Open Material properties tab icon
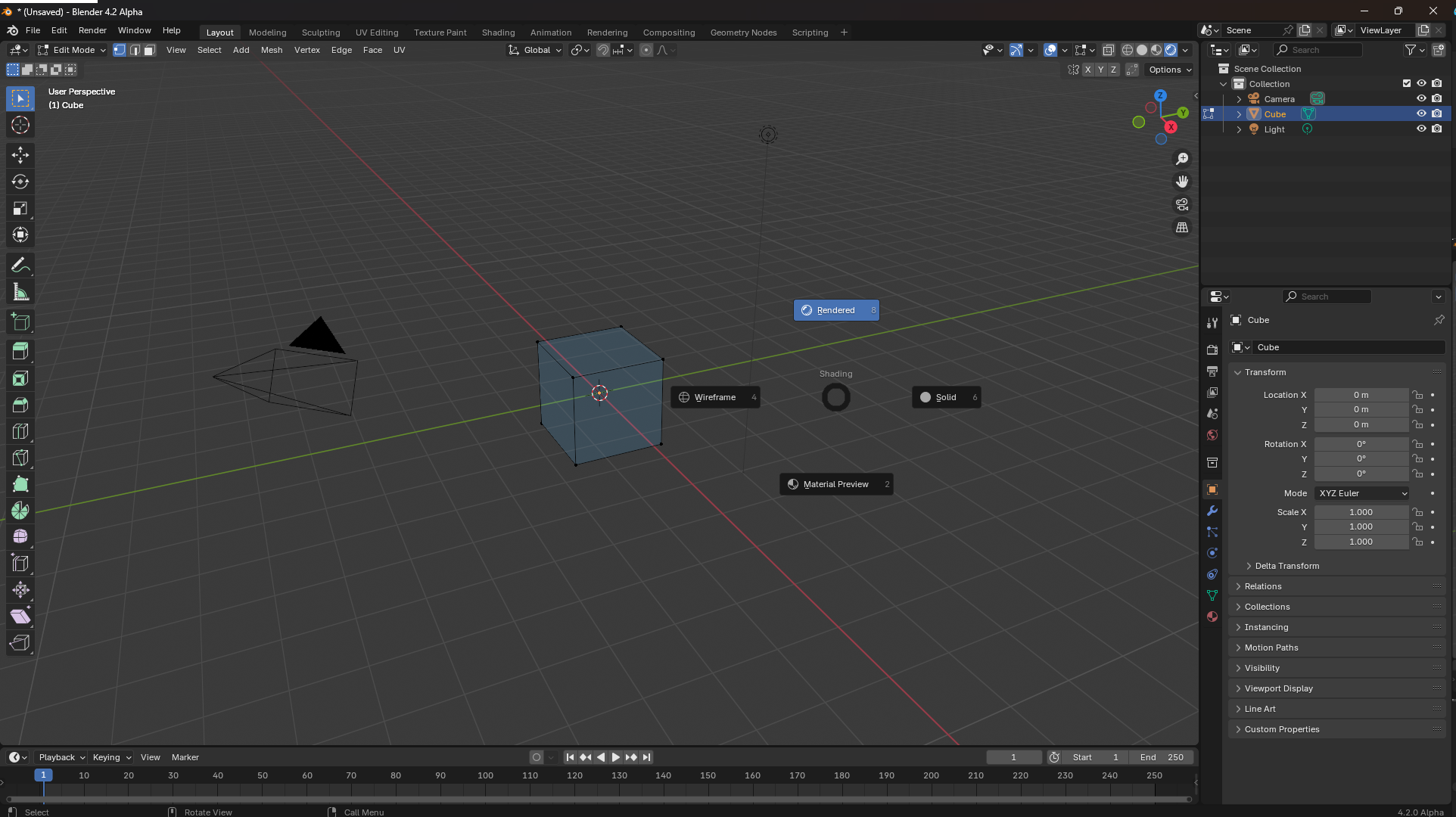The width and height of the screenshot is (1456, 817). click(x=1212, y=617)
